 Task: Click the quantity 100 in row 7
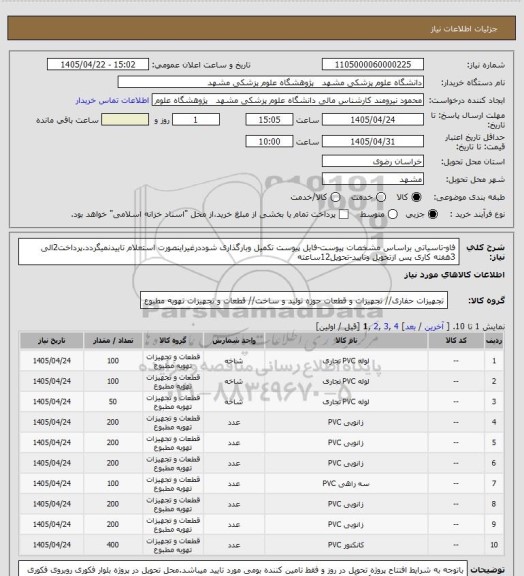coord(113,483)
